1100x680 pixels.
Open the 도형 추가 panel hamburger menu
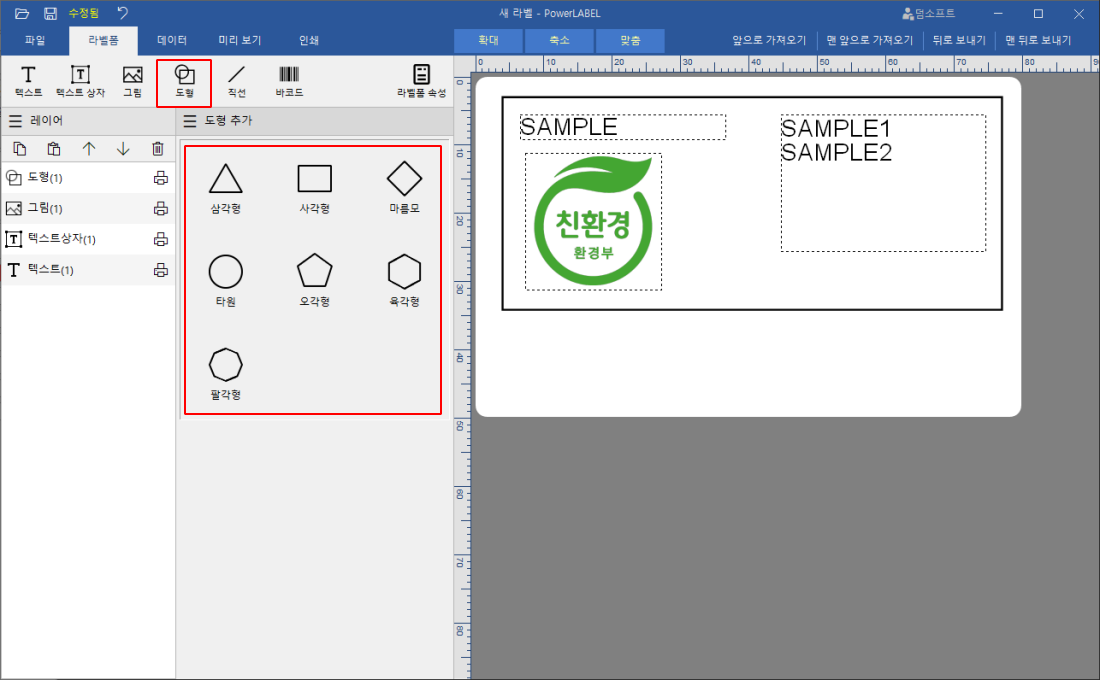tap(190, 121)
